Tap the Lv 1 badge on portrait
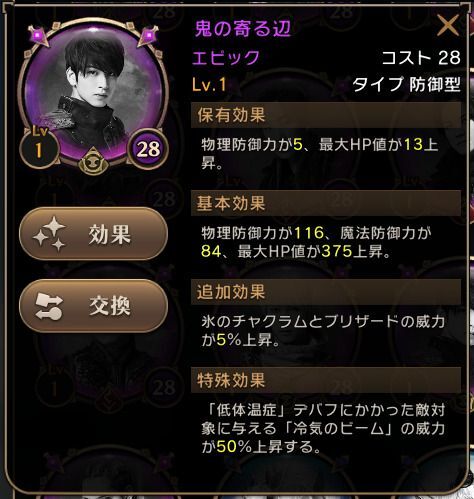The width and height of the screenshot is (474, 499). (39, 148)
